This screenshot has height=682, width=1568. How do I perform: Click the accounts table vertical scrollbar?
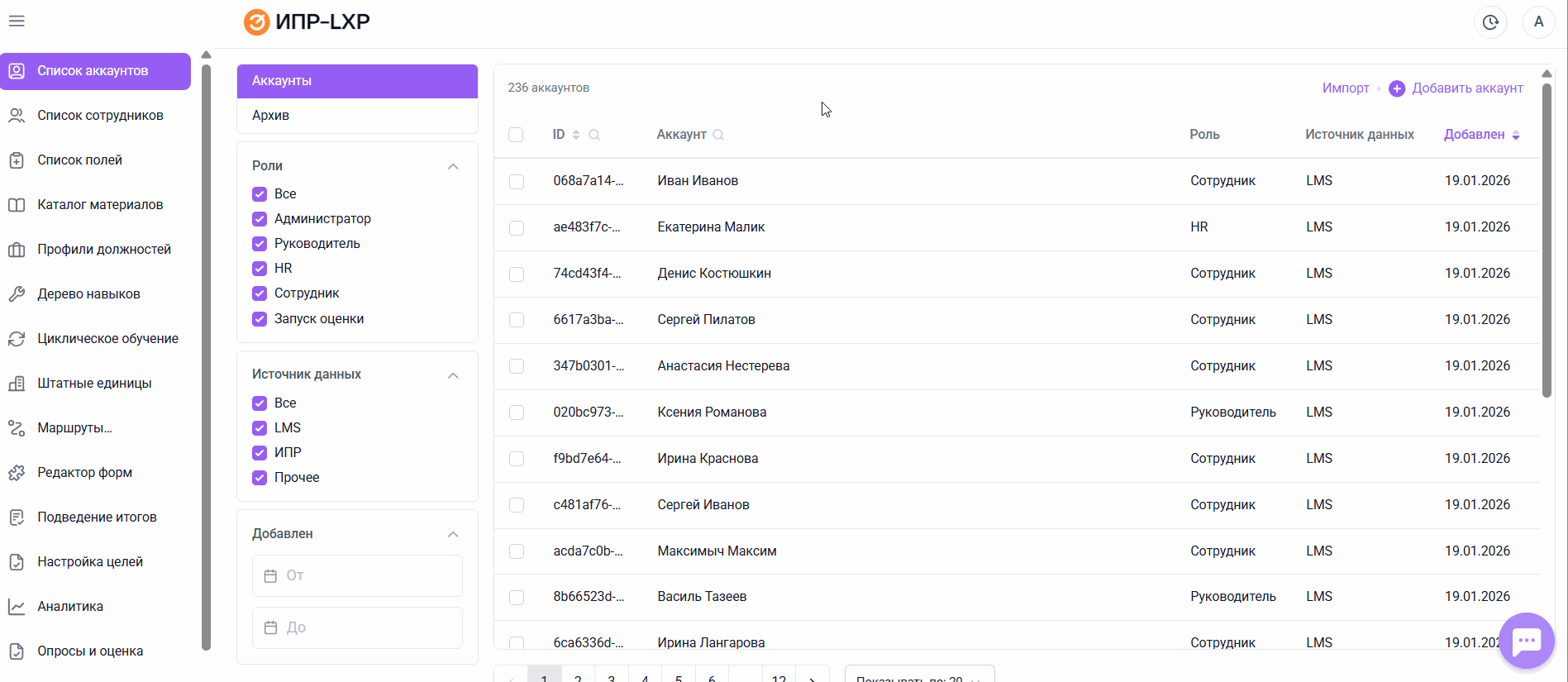click(x=1547, y=240)
